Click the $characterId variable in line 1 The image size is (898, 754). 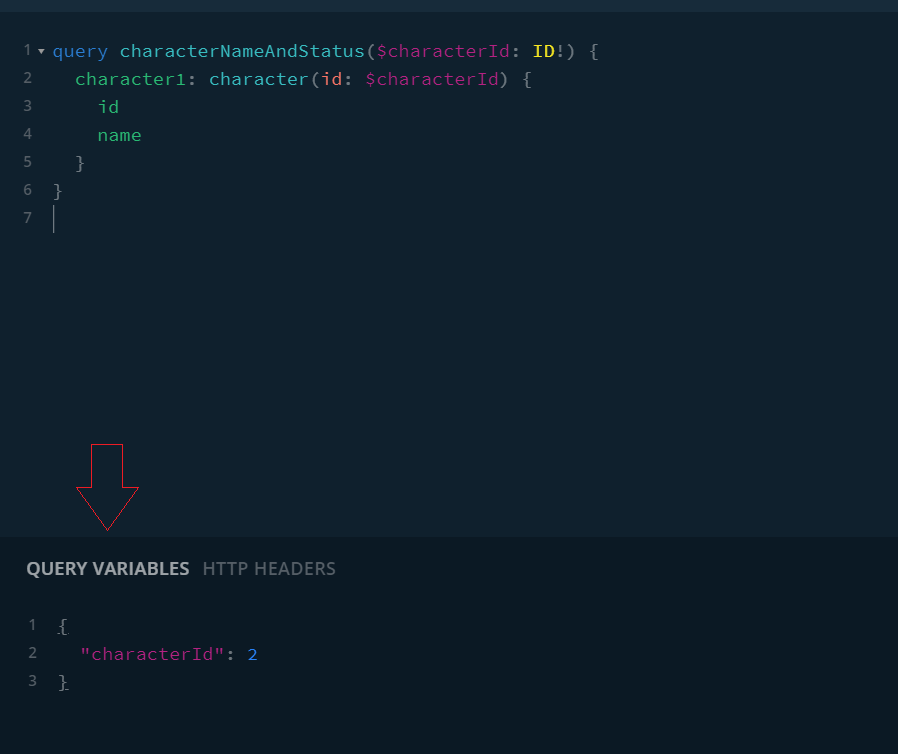[443, 52]
